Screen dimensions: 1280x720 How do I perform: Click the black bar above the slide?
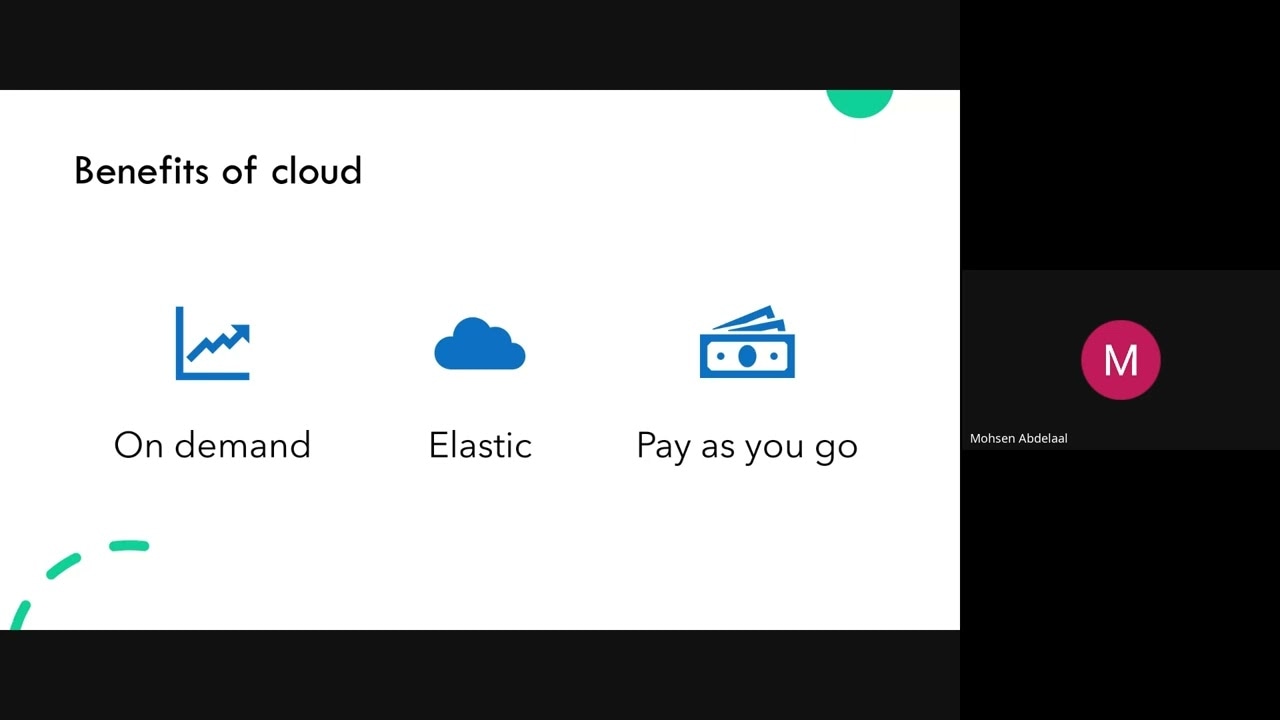tap(480, 45)
